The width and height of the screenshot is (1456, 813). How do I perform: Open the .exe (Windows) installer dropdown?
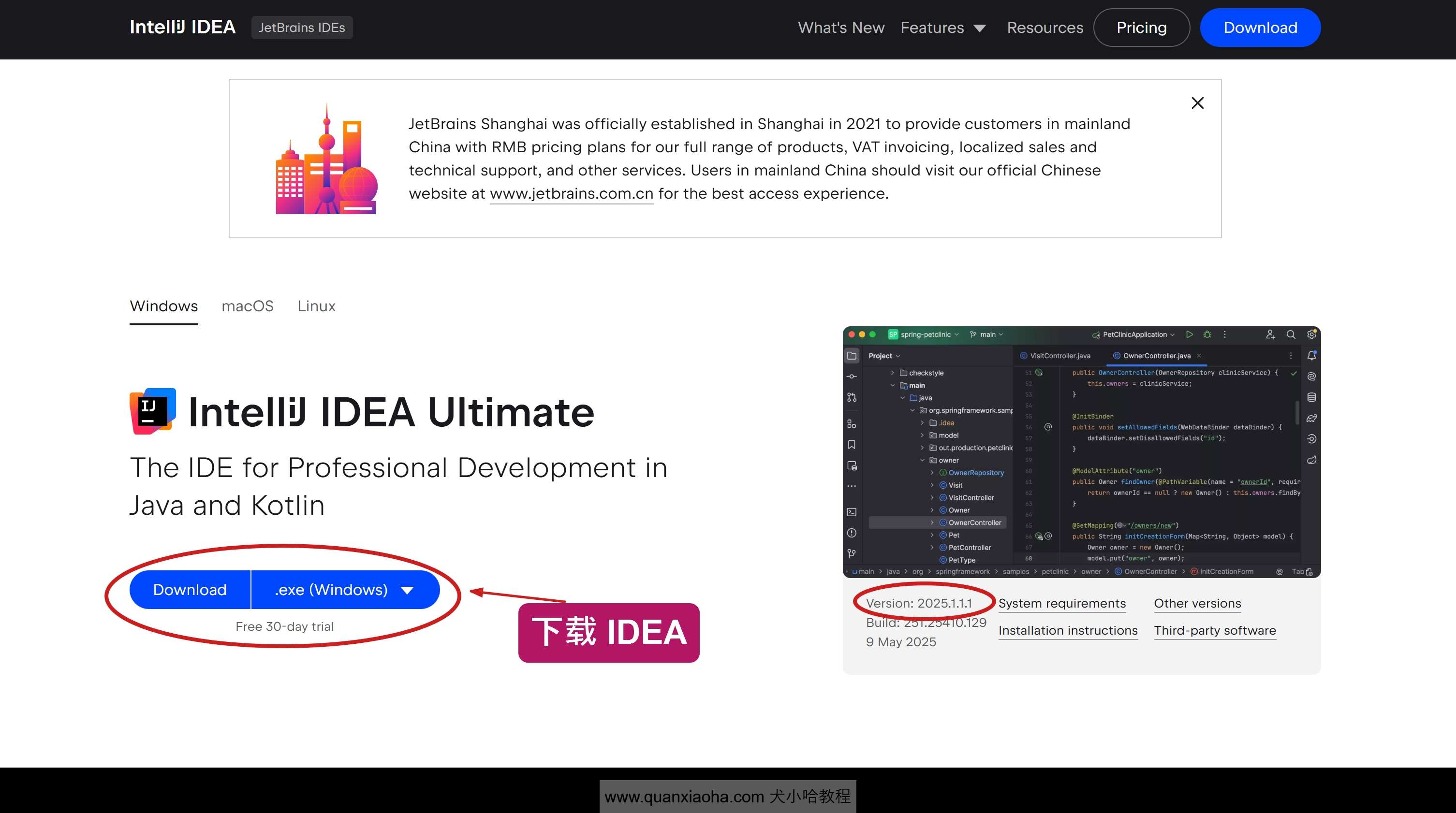(x=345, y=589)
